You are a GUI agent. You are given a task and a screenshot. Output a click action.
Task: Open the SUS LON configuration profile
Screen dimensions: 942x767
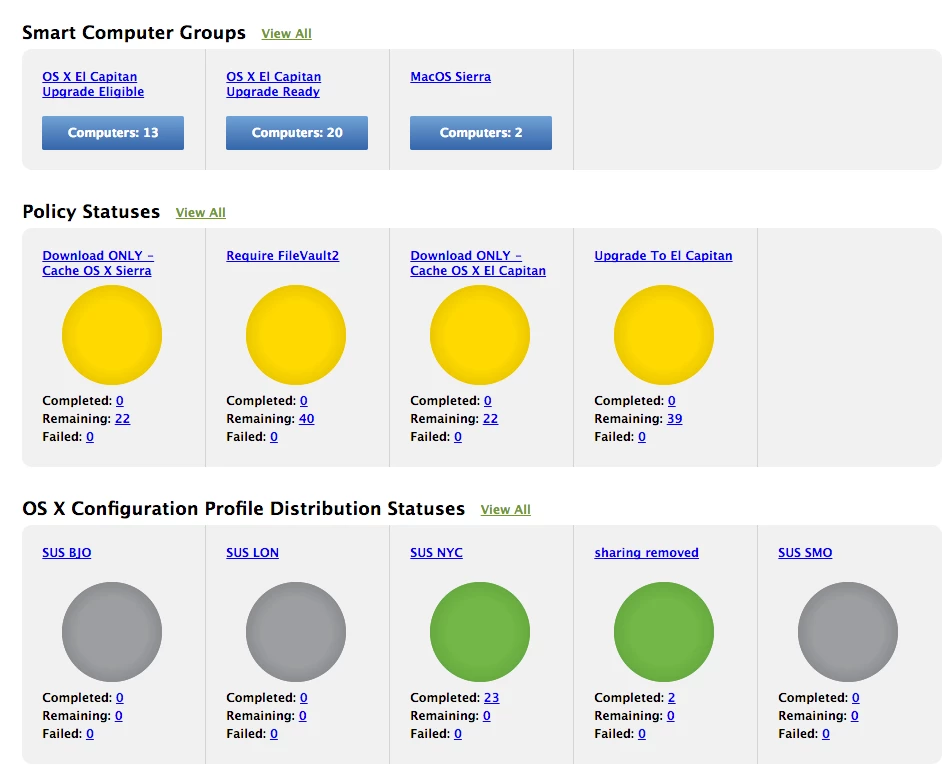pos(252,553)
